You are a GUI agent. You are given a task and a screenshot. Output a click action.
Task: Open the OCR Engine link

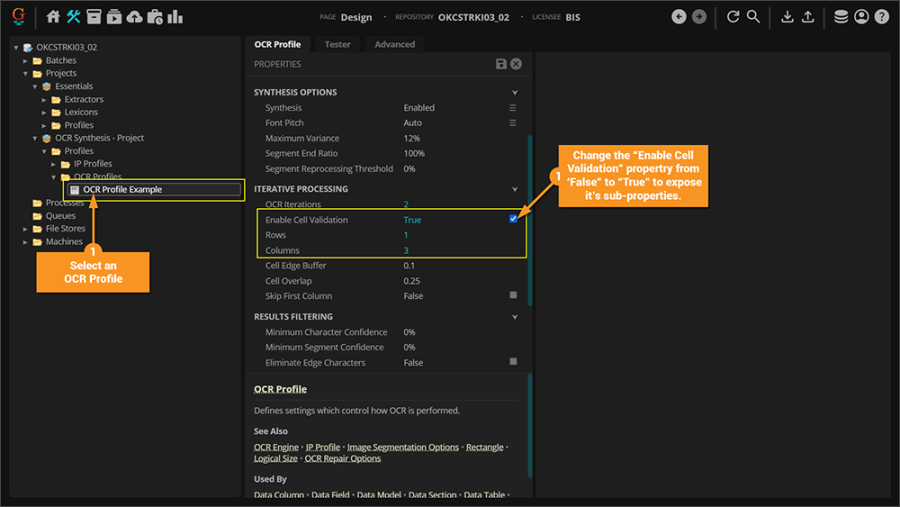click(x=276, y=447)
